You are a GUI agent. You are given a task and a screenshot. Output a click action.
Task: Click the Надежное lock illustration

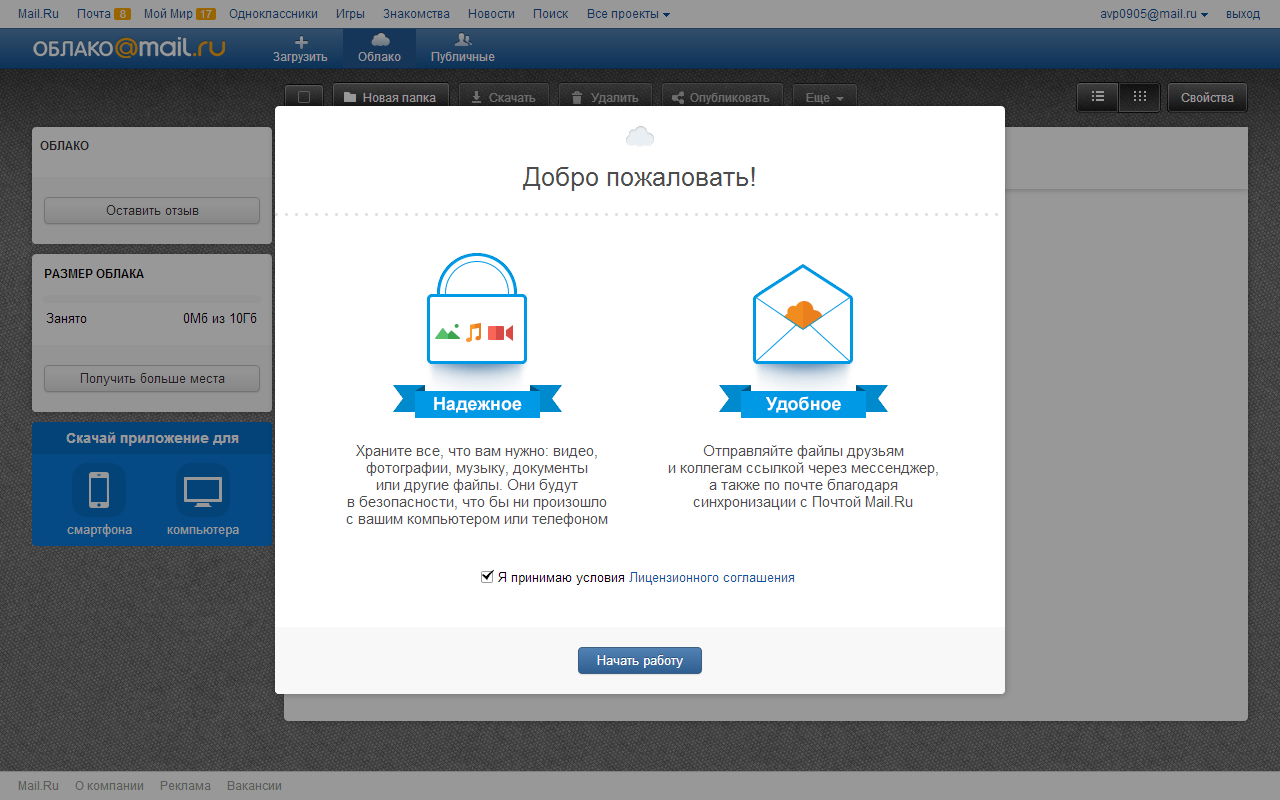pos(477,310)
